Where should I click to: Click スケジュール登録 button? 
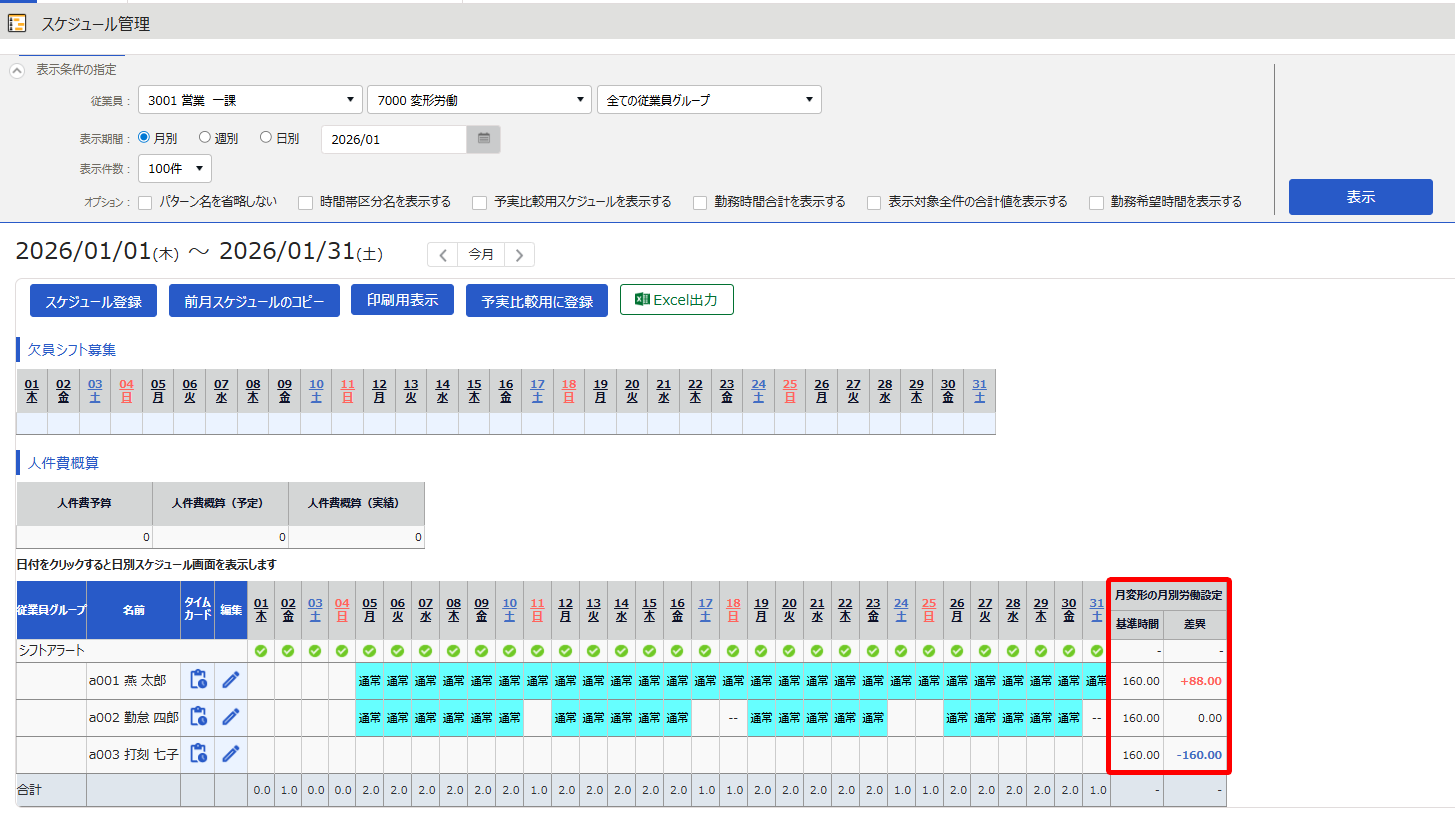coord(93,301)
